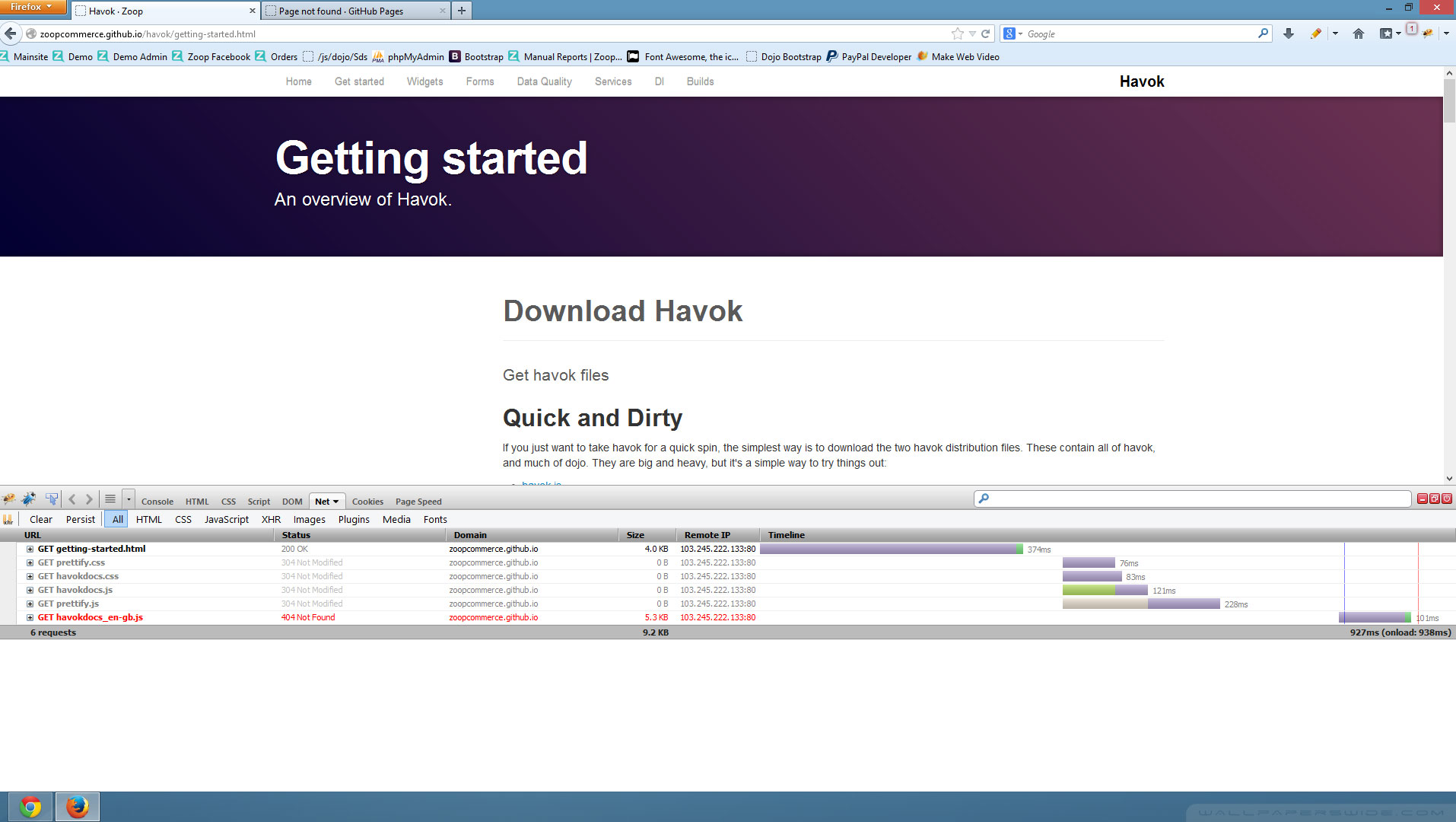The image size is (1456, 822).
Task: Filter Net requests by Images
Action: tap(310, 519)
